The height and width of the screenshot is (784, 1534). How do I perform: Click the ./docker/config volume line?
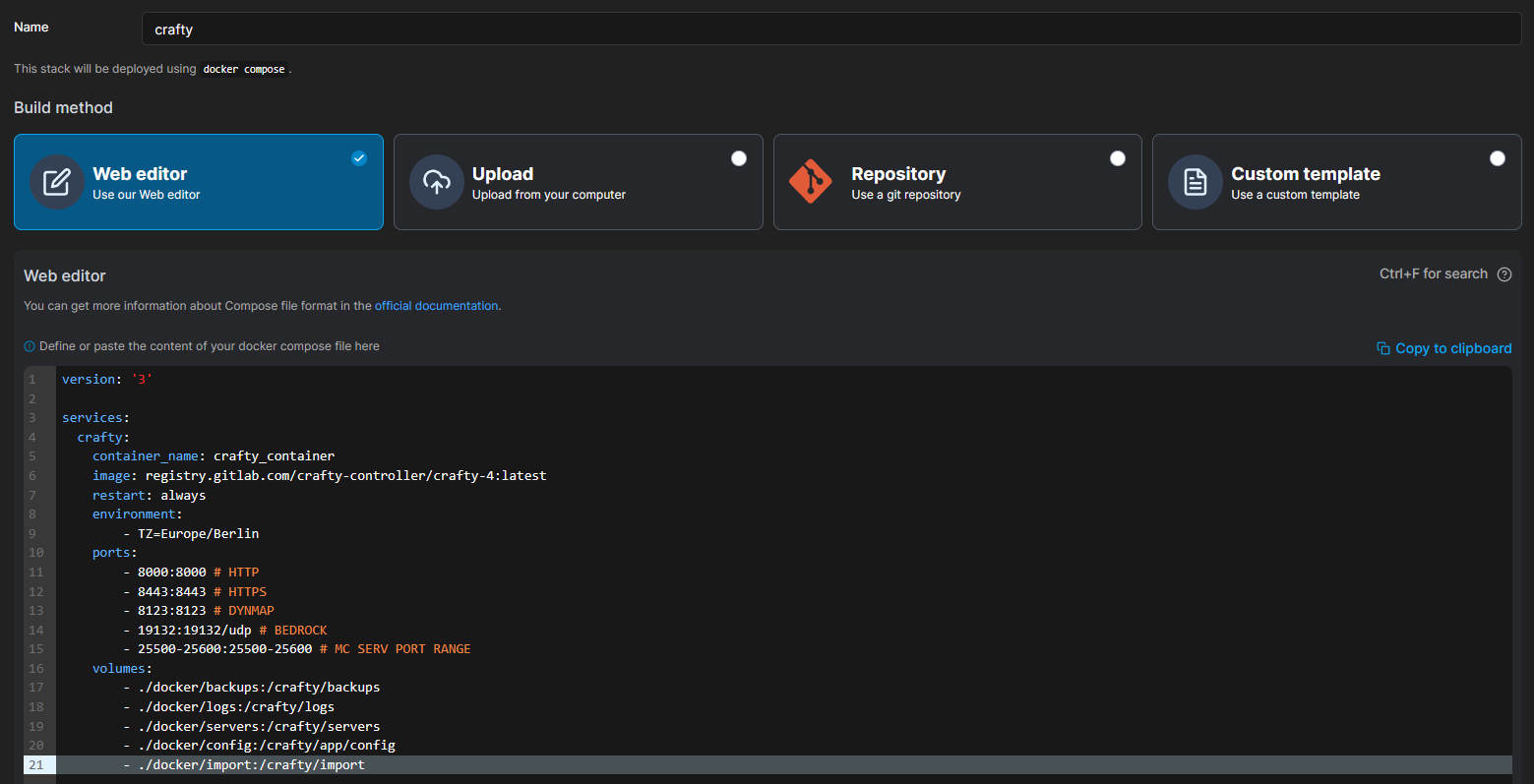tap(260, 745)
